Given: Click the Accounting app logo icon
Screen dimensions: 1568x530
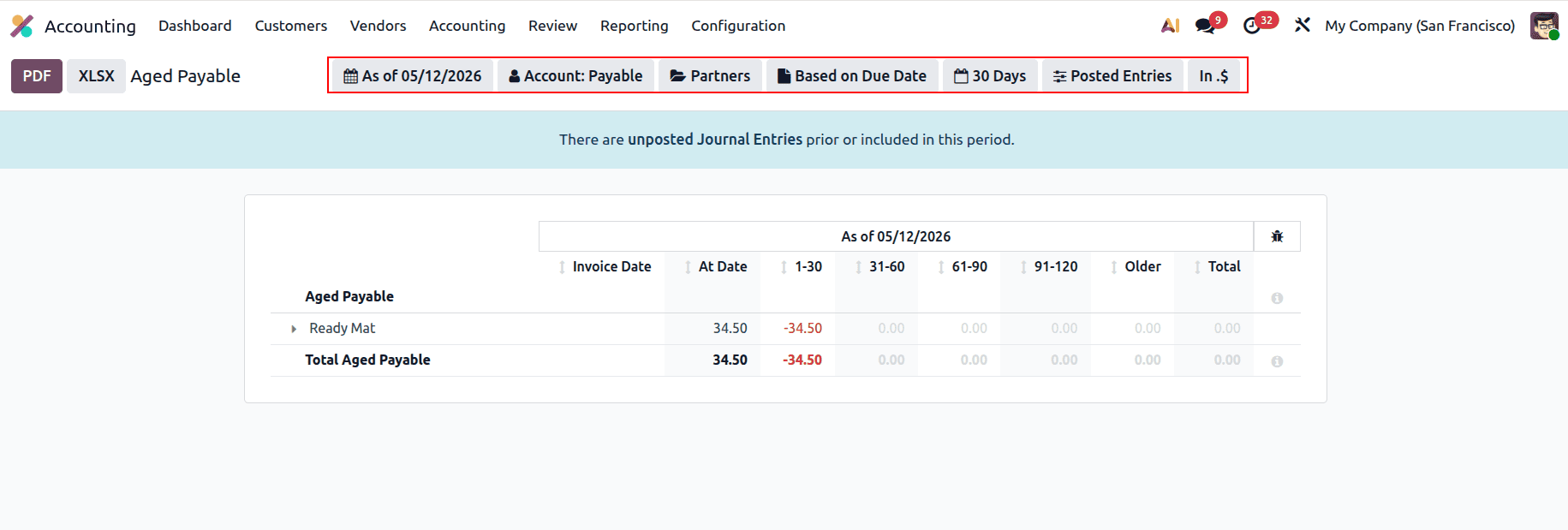Looking at the screenshot, I should 21,26.
